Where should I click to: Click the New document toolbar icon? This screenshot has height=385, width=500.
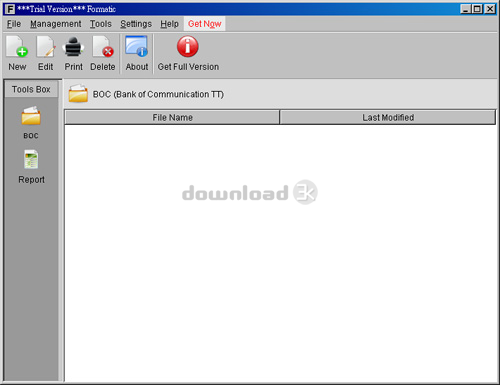coord(17,47)
